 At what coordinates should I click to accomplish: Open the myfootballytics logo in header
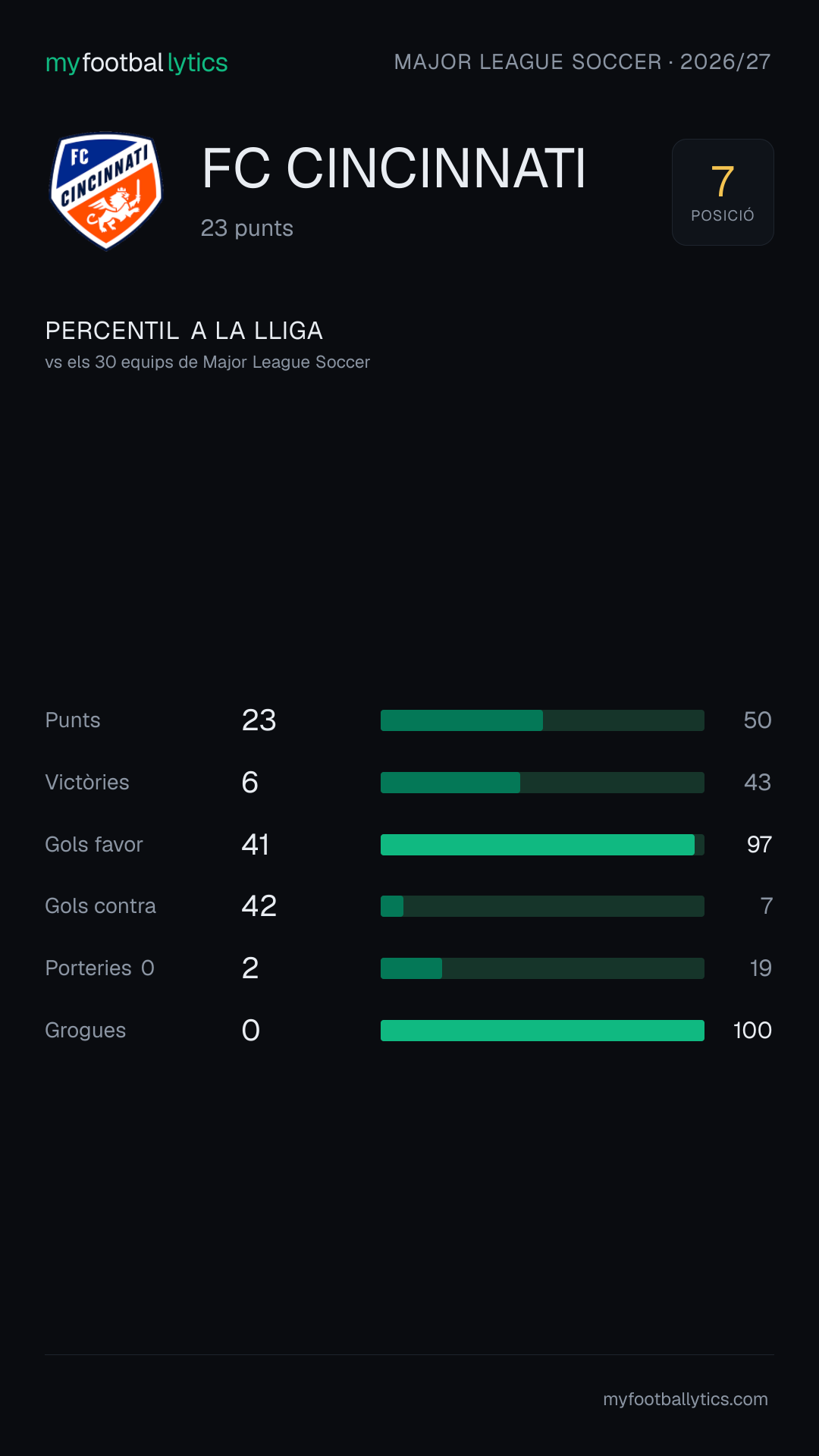[136, 62]
